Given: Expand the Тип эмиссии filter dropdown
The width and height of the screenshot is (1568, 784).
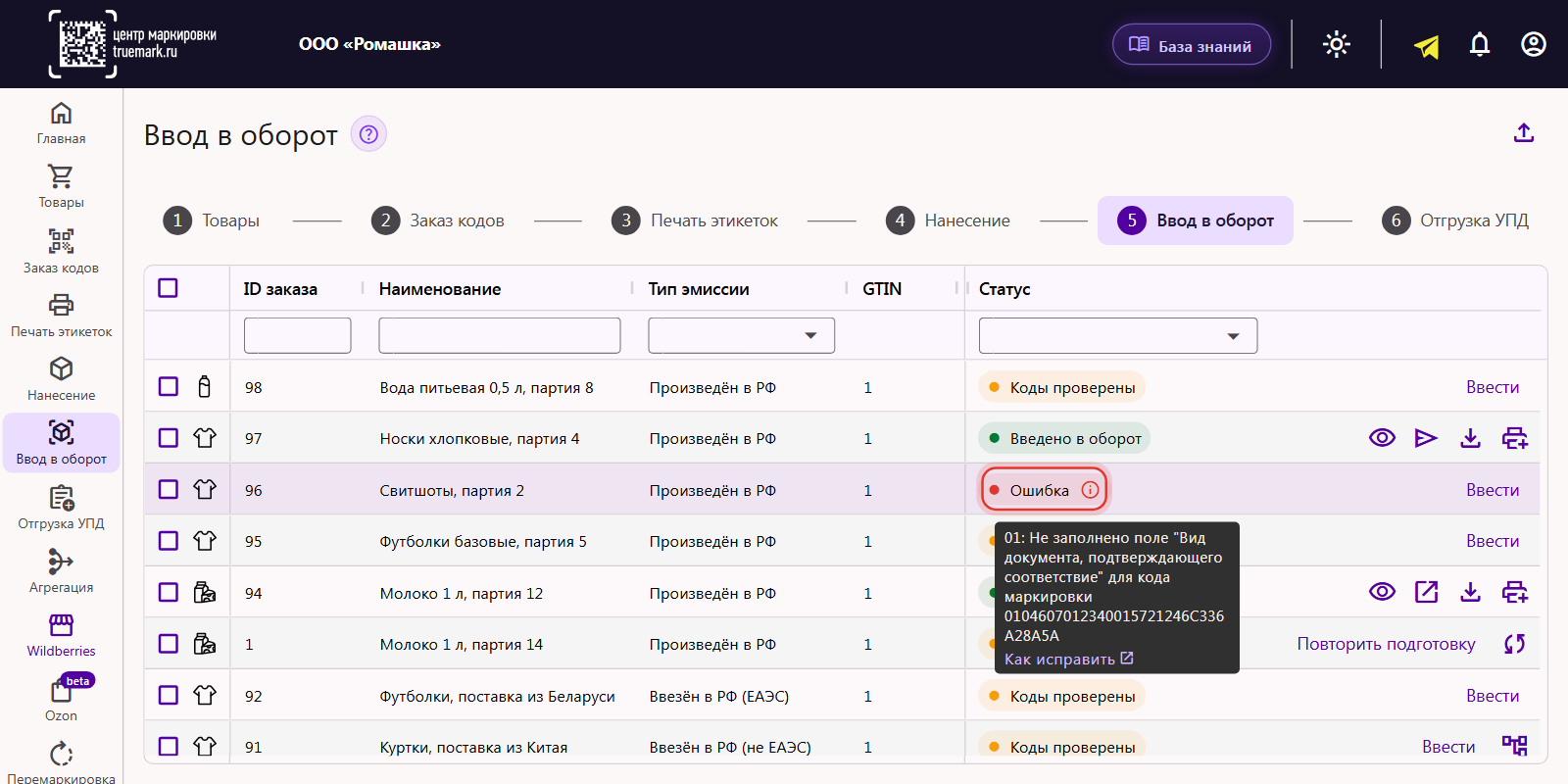Looking at the screenshot, I should 741,335.
